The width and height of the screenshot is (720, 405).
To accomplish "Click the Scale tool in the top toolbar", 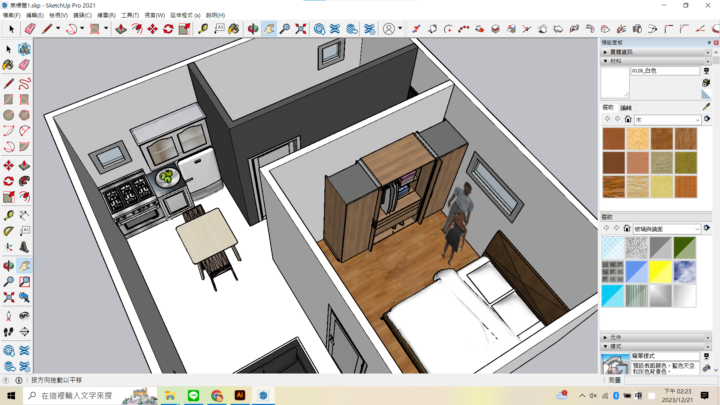I will click(183, 29).
